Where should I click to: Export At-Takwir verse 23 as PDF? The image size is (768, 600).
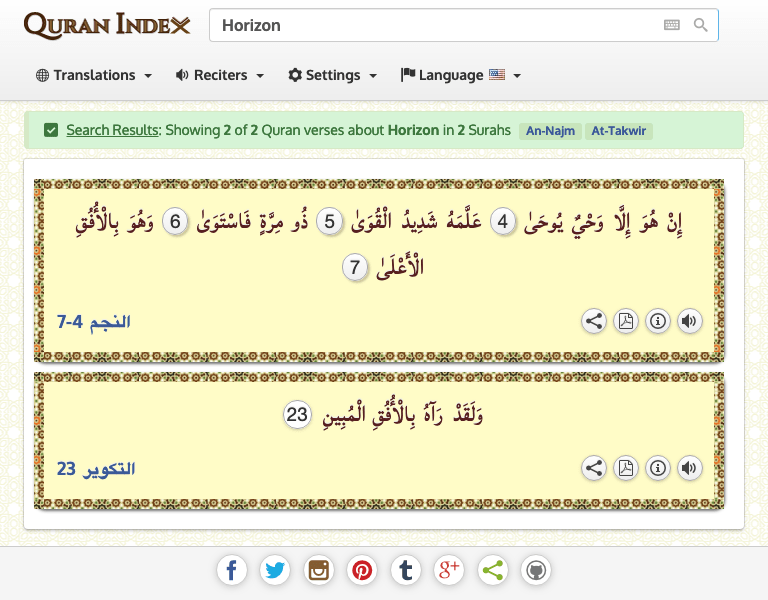click(x=626, y=468)
